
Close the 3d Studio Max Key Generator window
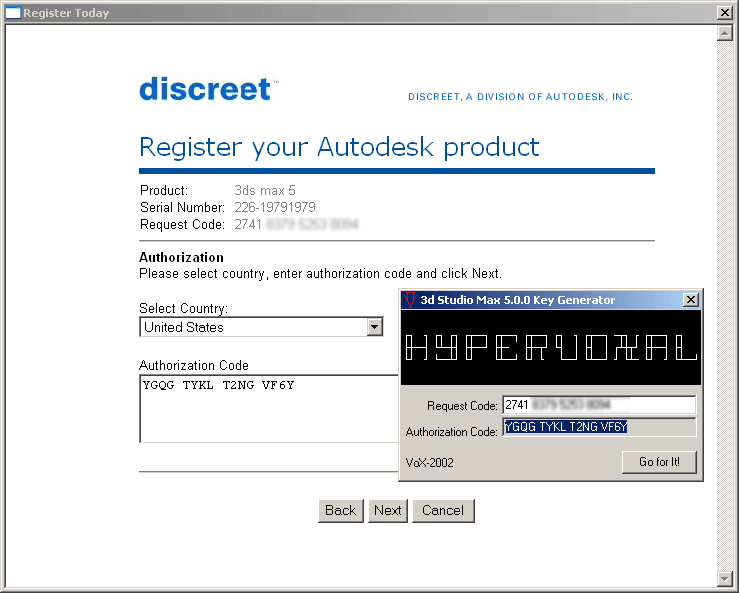690,299
